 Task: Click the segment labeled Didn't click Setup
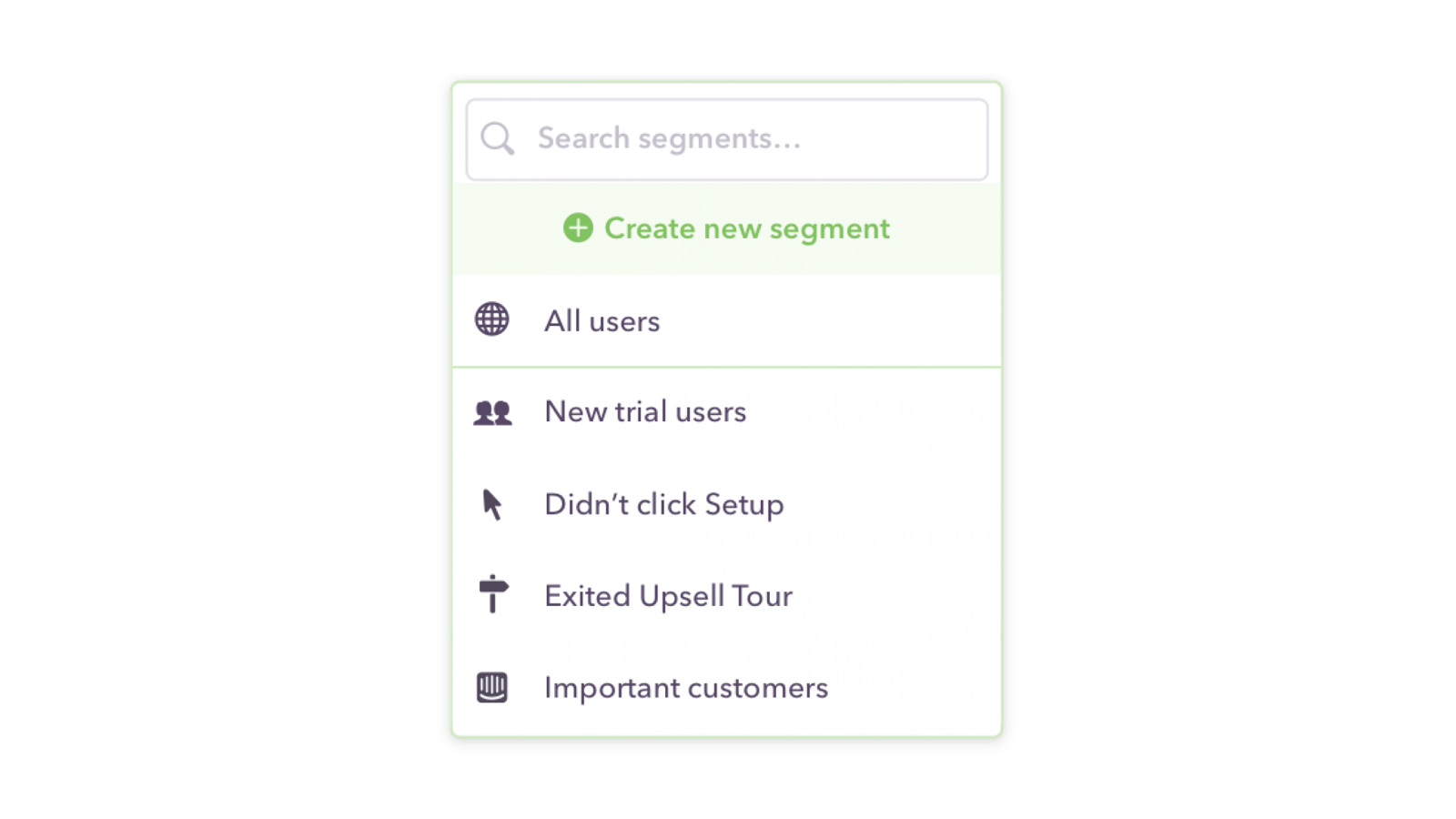pyautogui.click(x=663, y=504)
